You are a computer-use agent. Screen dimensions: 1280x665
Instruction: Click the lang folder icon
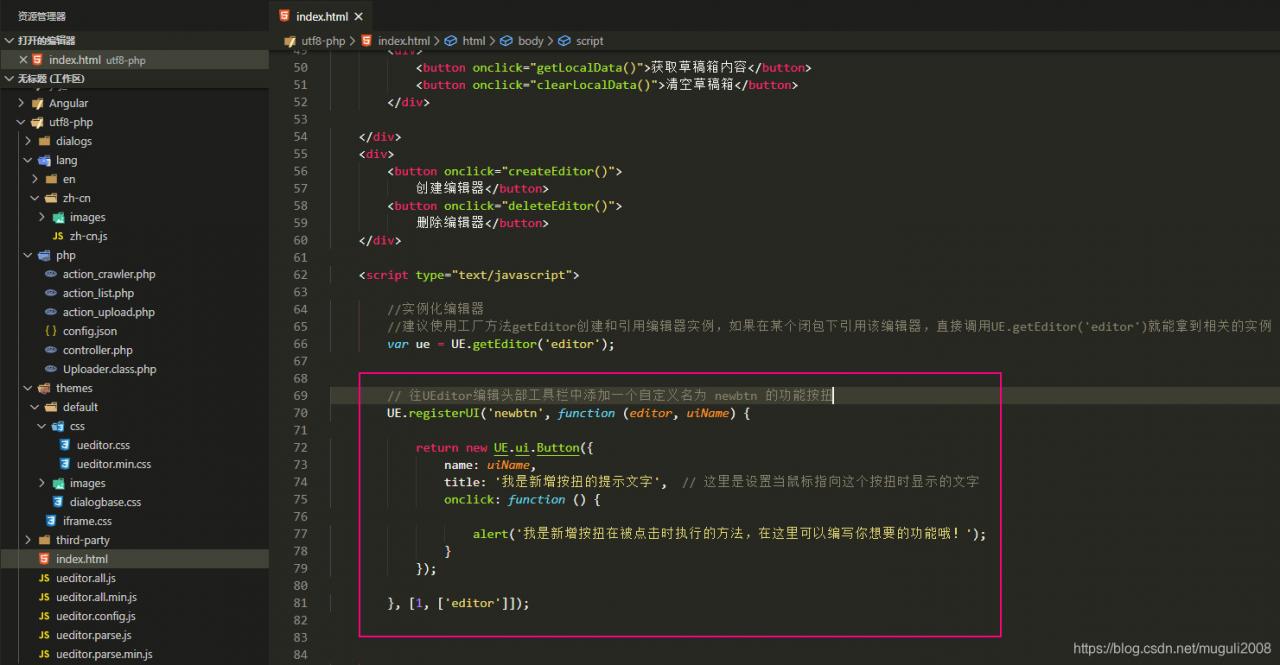(45, 160)
